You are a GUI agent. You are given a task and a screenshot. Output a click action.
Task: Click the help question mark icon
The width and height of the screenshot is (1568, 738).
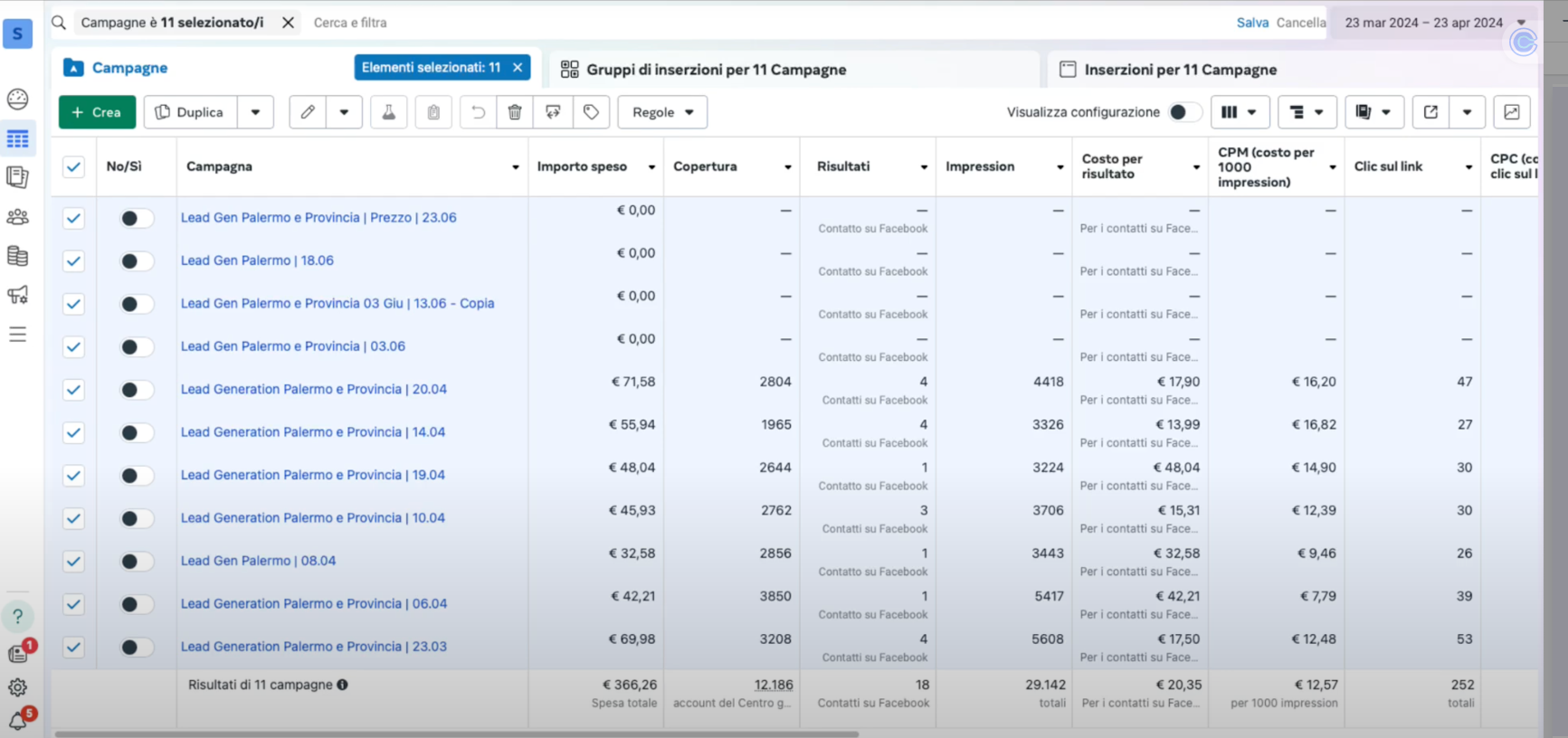click(18, 617)
